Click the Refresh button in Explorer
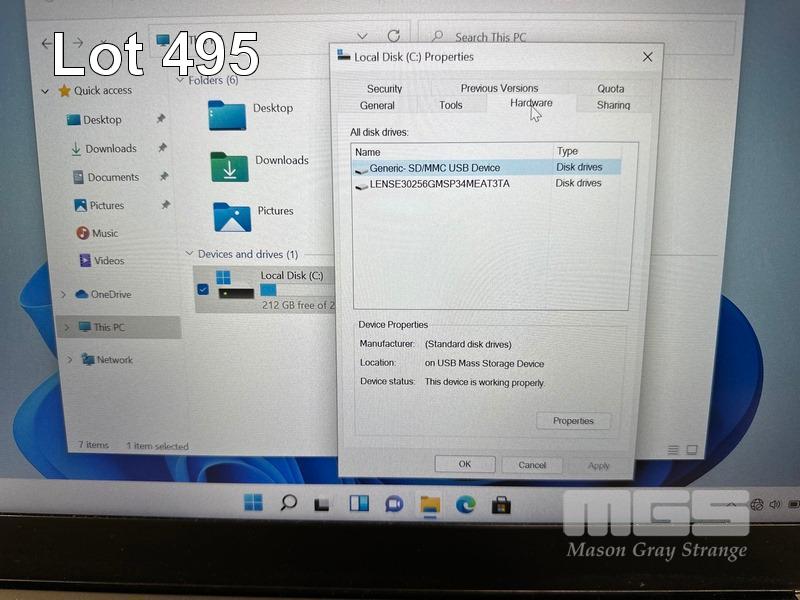 pyautogui.click(x=394, y=36)
